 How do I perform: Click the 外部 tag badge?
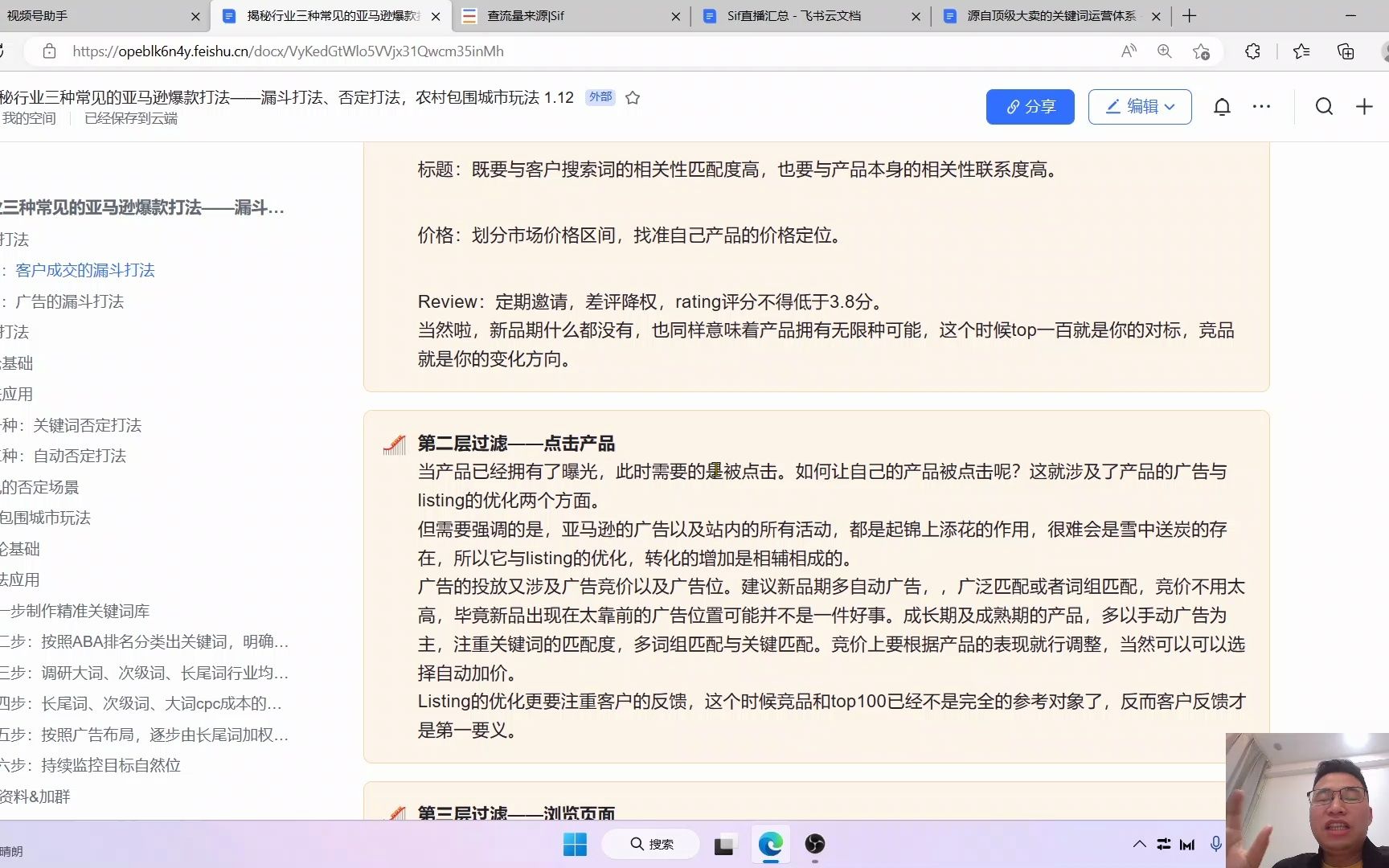tap(600, 97)
